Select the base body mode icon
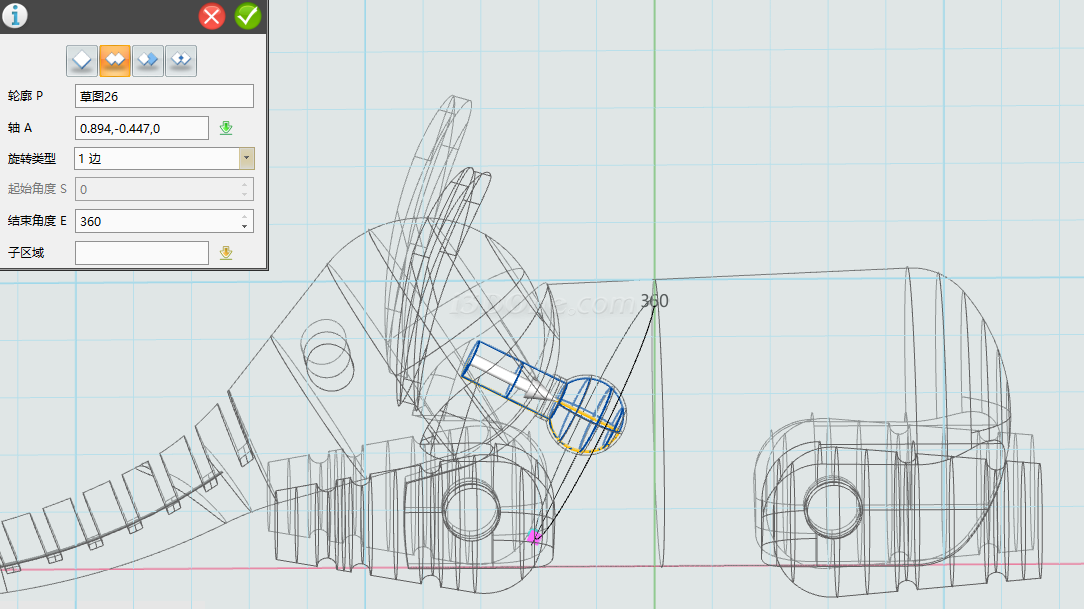1084x609 pixels. click(82, 61)
